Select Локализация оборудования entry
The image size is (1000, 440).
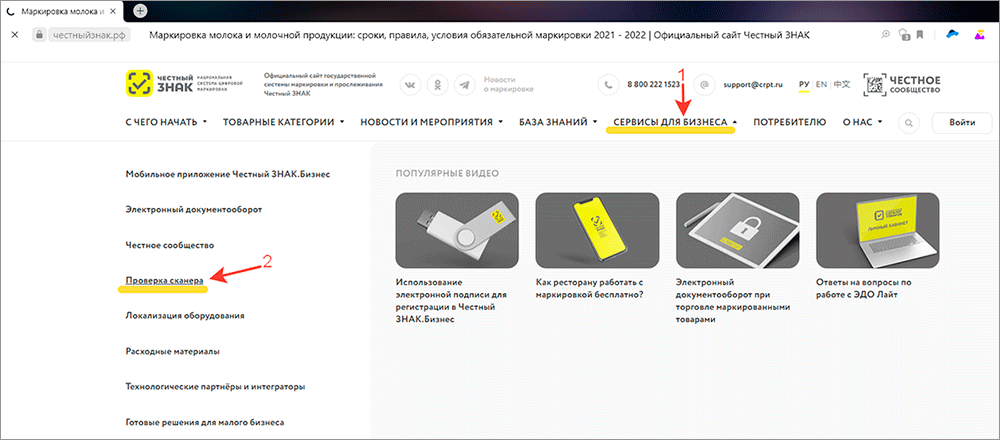point(186,316)
